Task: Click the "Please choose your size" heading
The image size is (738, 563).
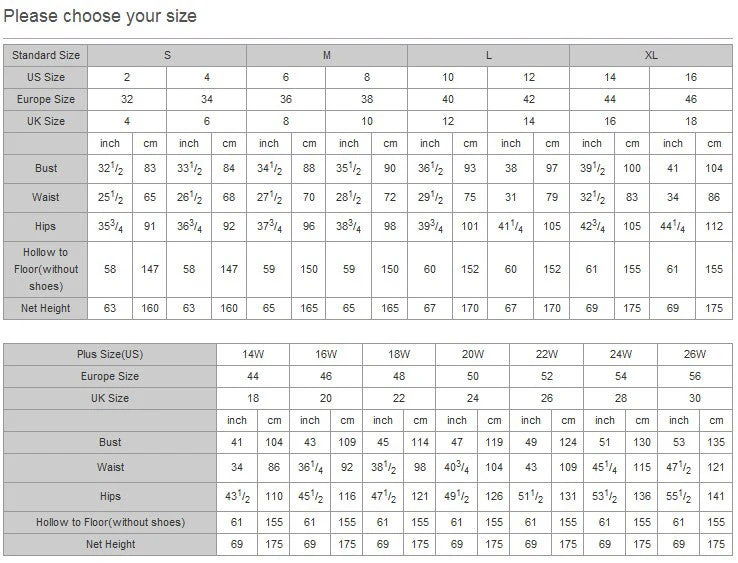Action: 100,16
